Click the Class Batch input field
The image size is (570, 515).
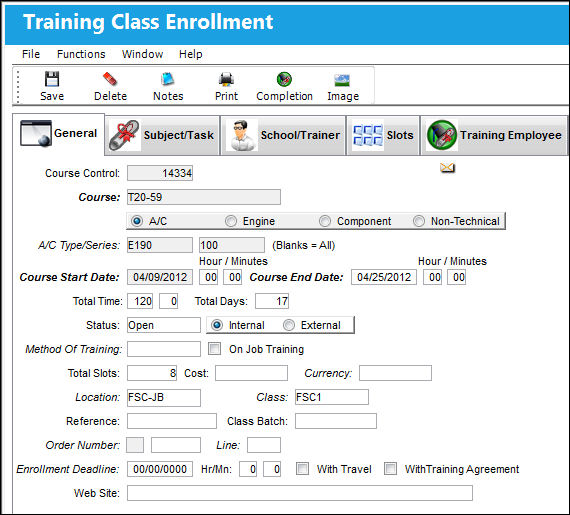pyautogui.click(x=336, y=421)
